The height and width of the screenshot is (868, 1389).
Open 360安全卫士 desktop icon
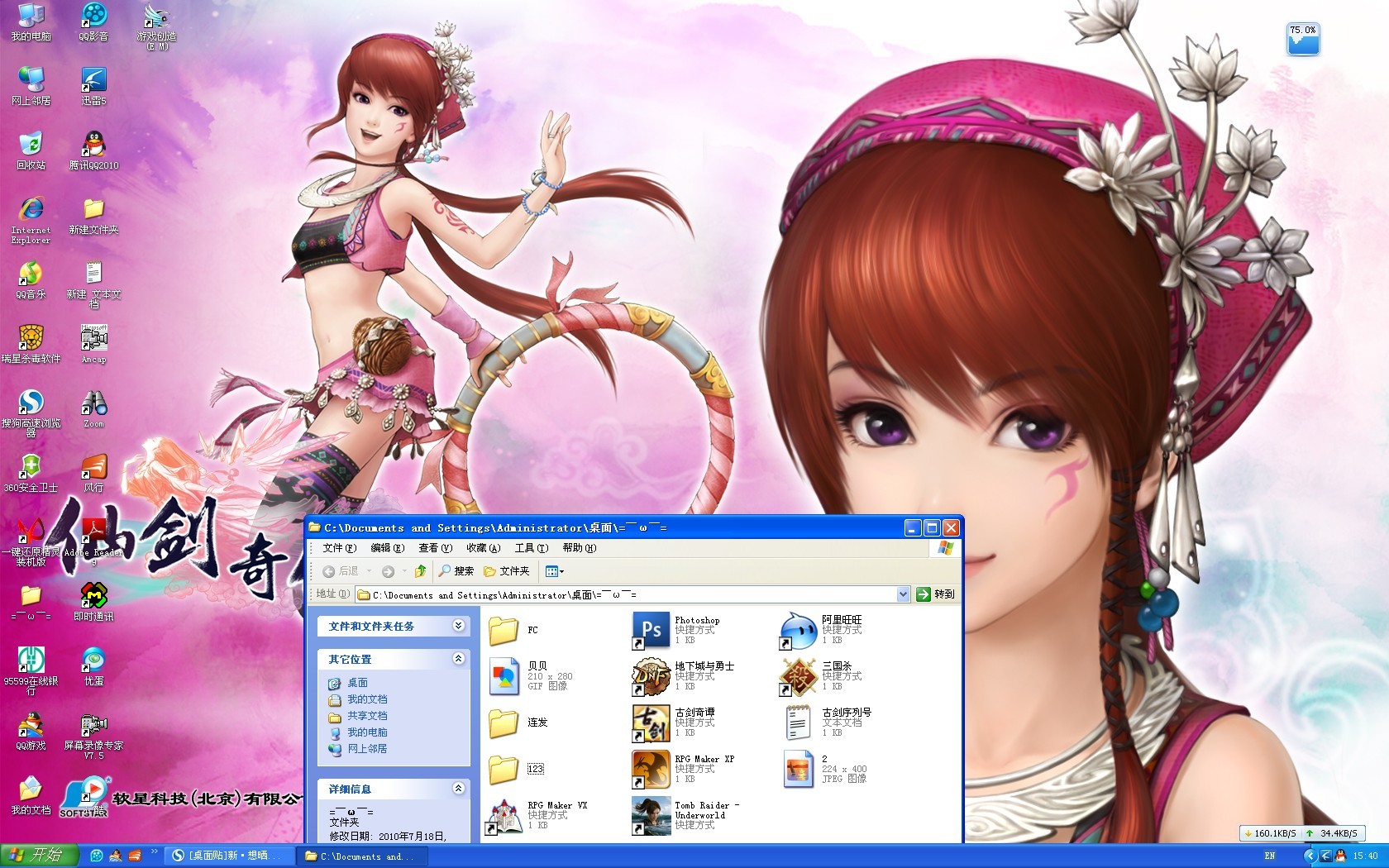click(31, 473)
